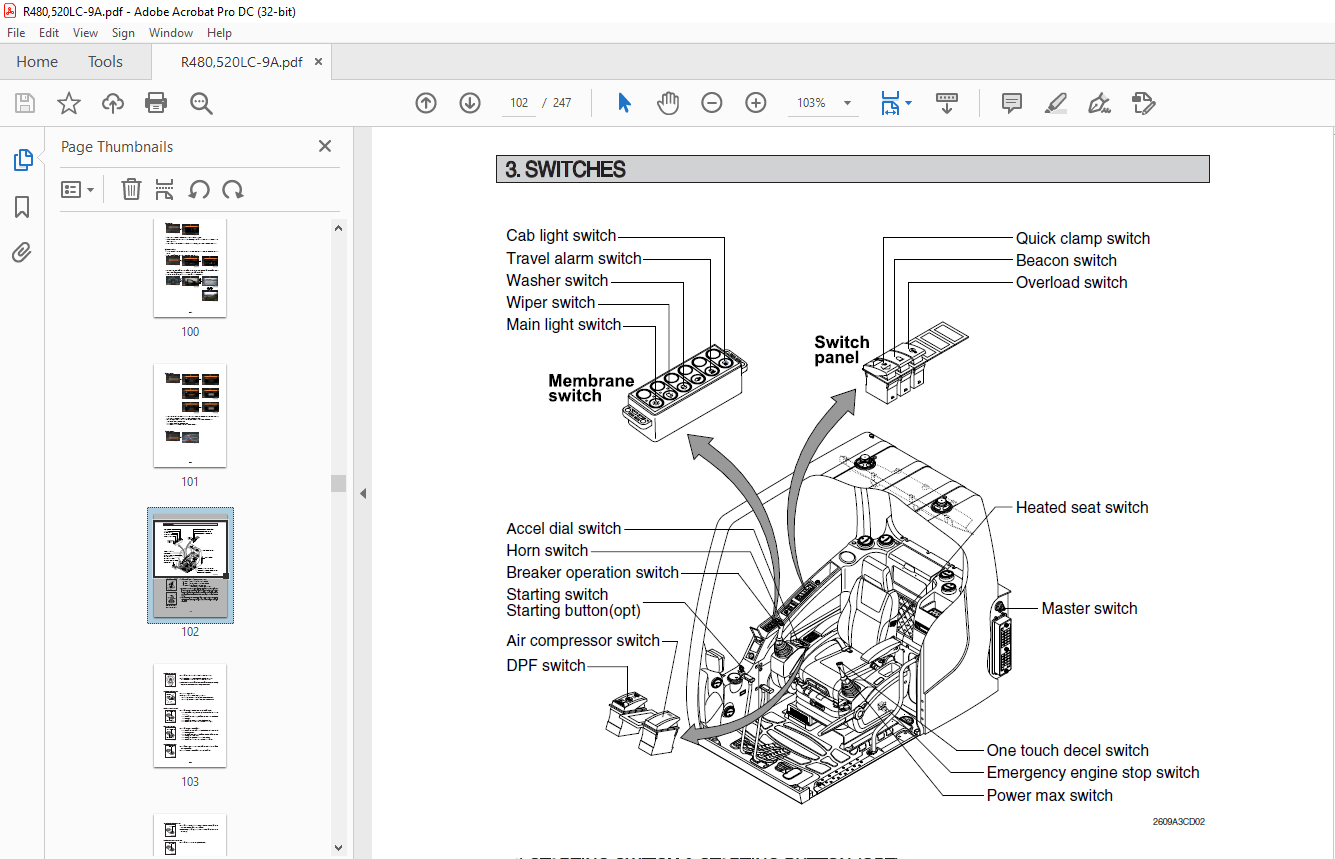Screen dimensions: 1335x859
Task: Select page 102 thumbnail
Action: pos(190,564)
